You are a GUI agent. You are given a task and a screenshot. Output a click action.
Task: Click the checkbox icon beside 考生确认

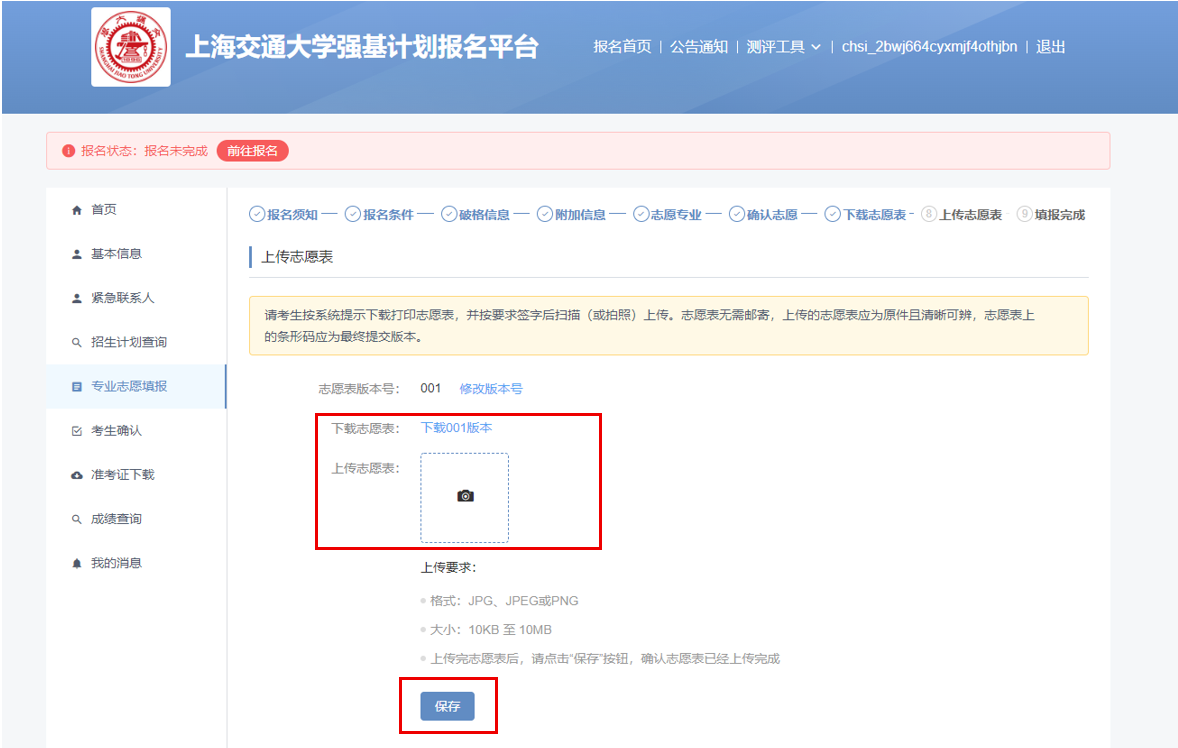coord(77,431)
